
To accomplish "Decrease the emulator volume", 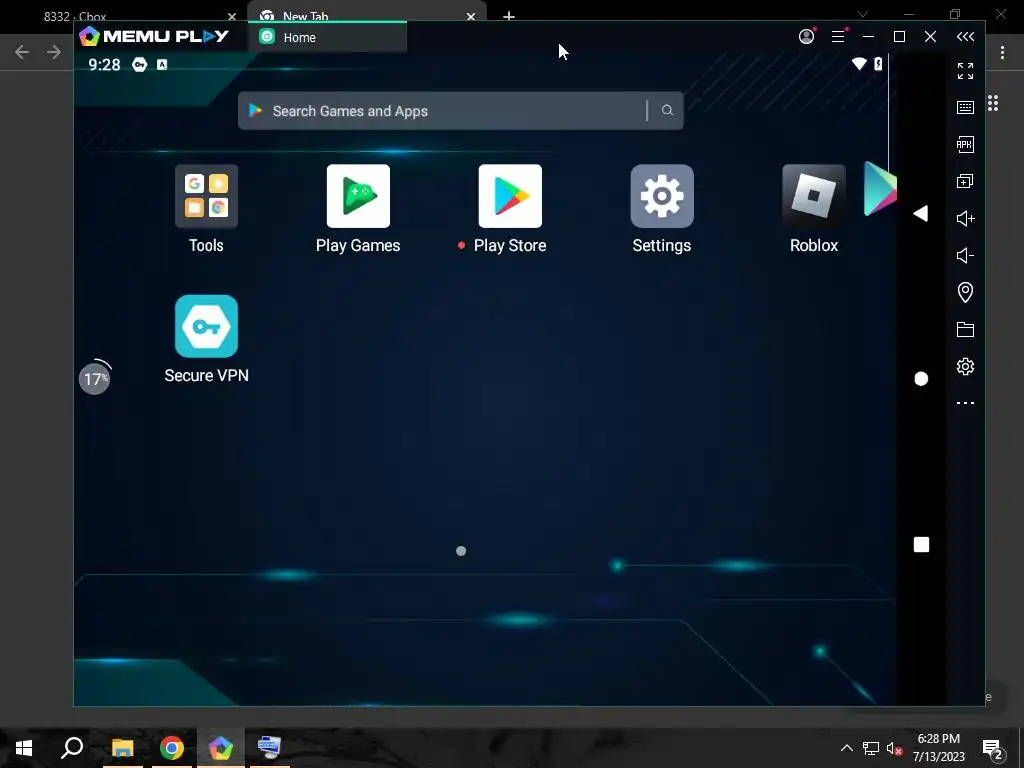I will coord(965,255).
